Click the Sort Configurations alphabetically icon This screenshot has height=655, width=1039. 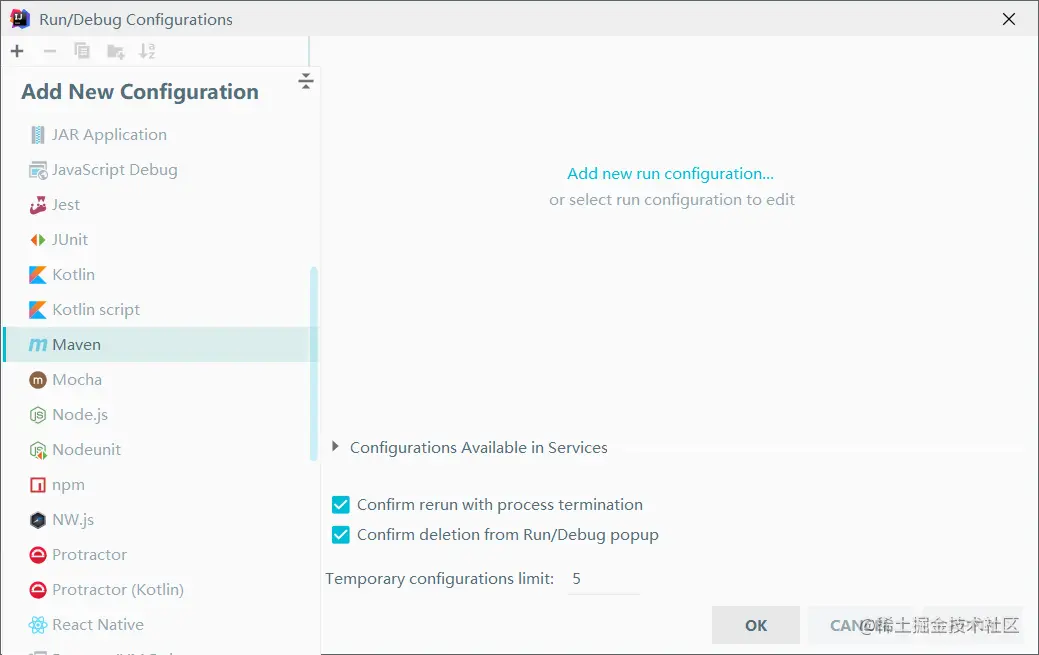coord(147,51)
